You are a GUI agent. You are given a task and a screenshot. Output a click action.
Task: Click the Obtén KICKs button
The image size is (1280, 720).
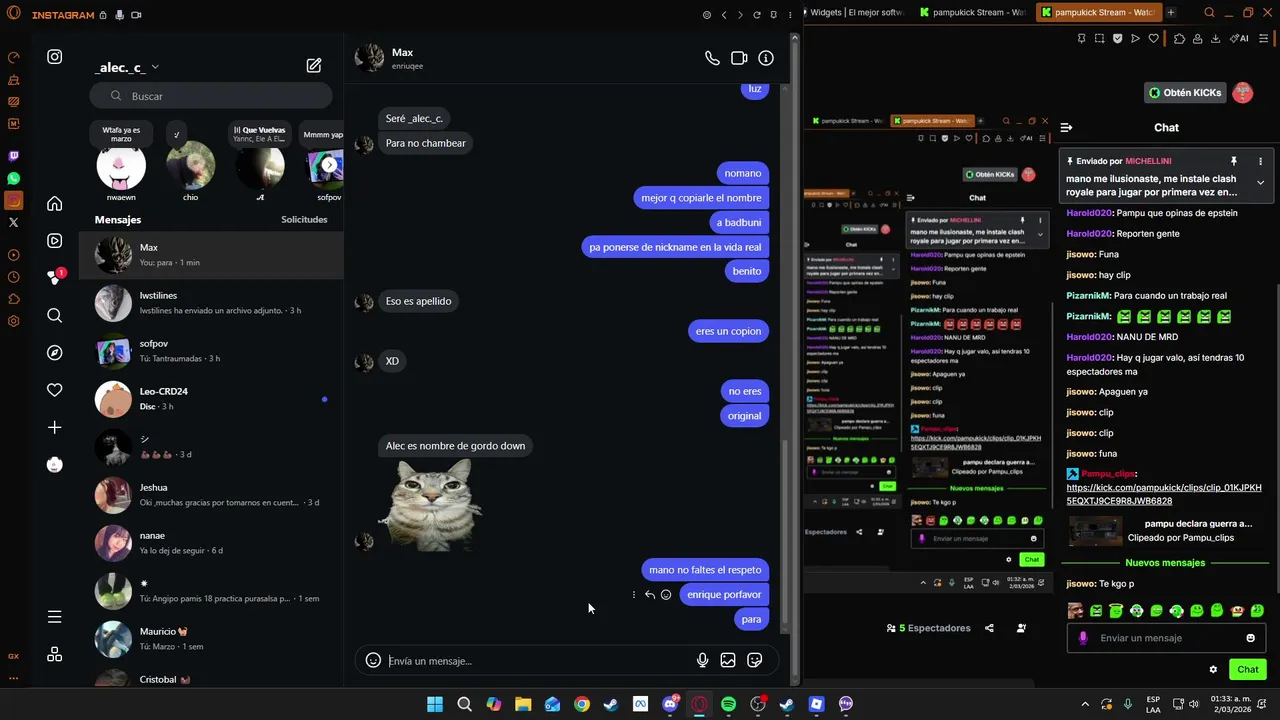1186,93
